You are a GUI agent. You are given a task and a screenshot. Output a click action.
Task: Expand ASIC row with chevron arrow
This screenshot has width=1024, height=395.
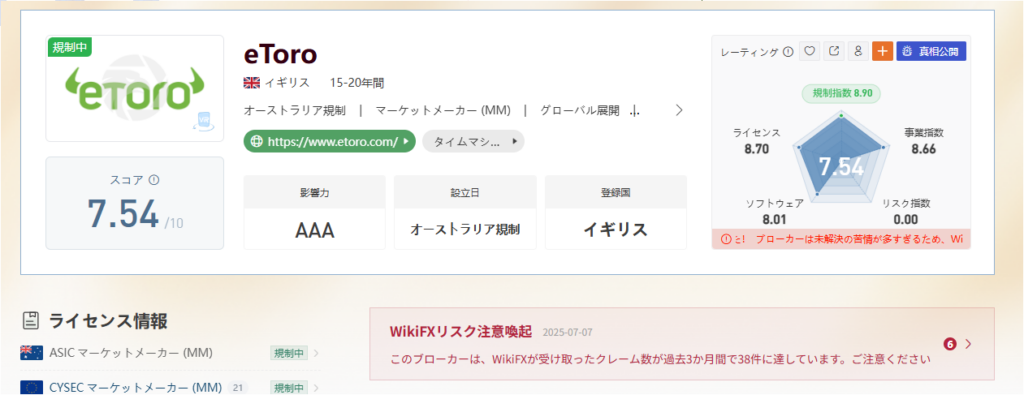[x=316, y=353]
